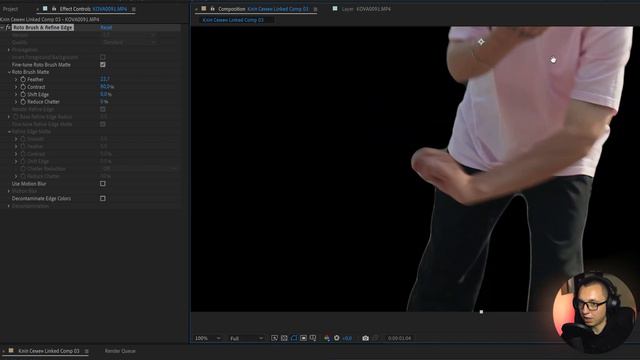Expand the Feather property under Roto Brush Matte
This screenshot has height=360, width=640.
coord(16,80)
